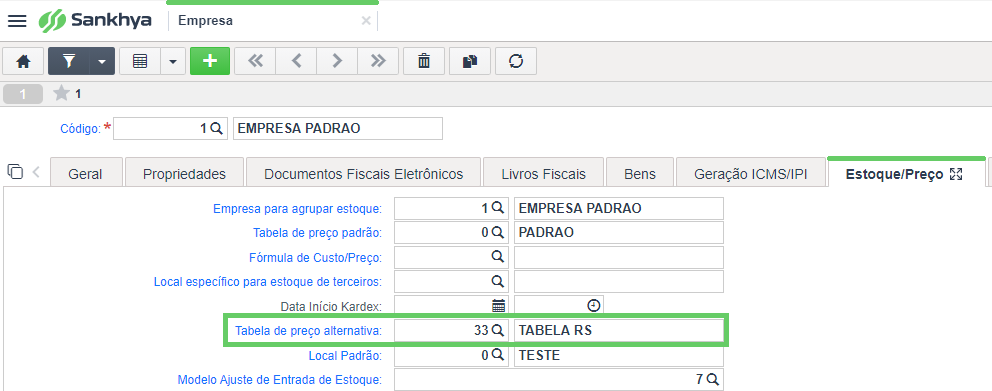Viewport: 992px width, 391px height.
Task: Open Data Início Kardex time picker
Action: [593, 306]
